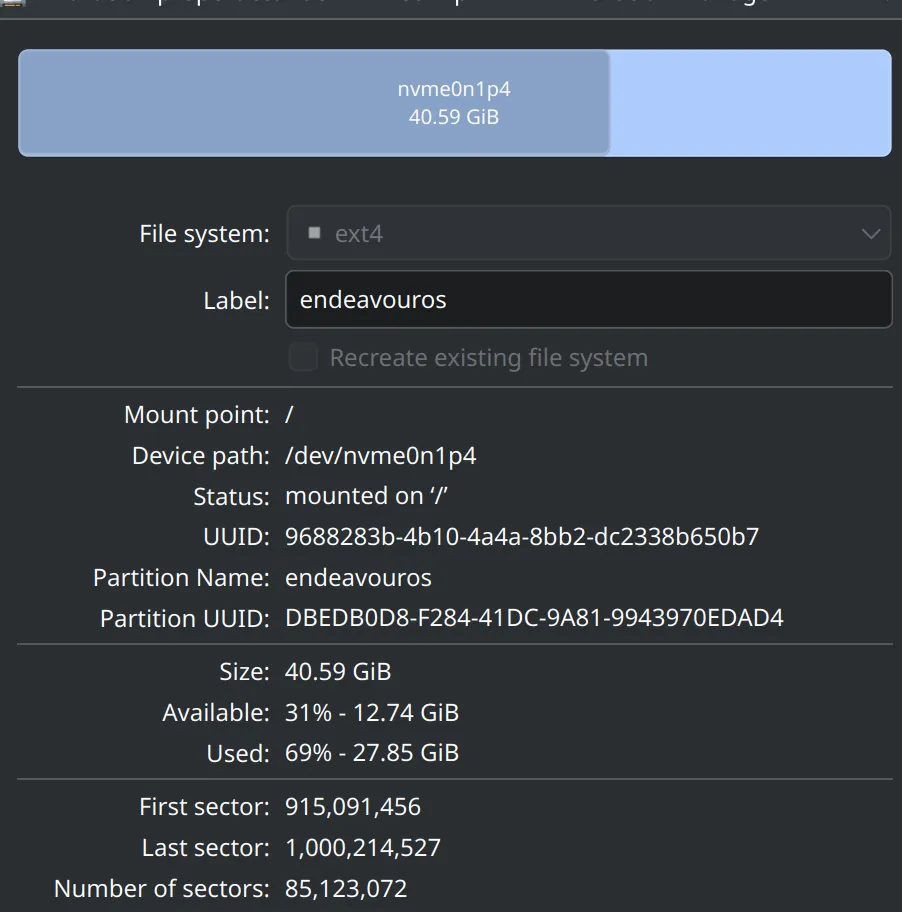902x912 pixels.
Task: Click the nvme0n1p4 partition name in the bar
Action: pyautogui.click(x=454, y=89)
